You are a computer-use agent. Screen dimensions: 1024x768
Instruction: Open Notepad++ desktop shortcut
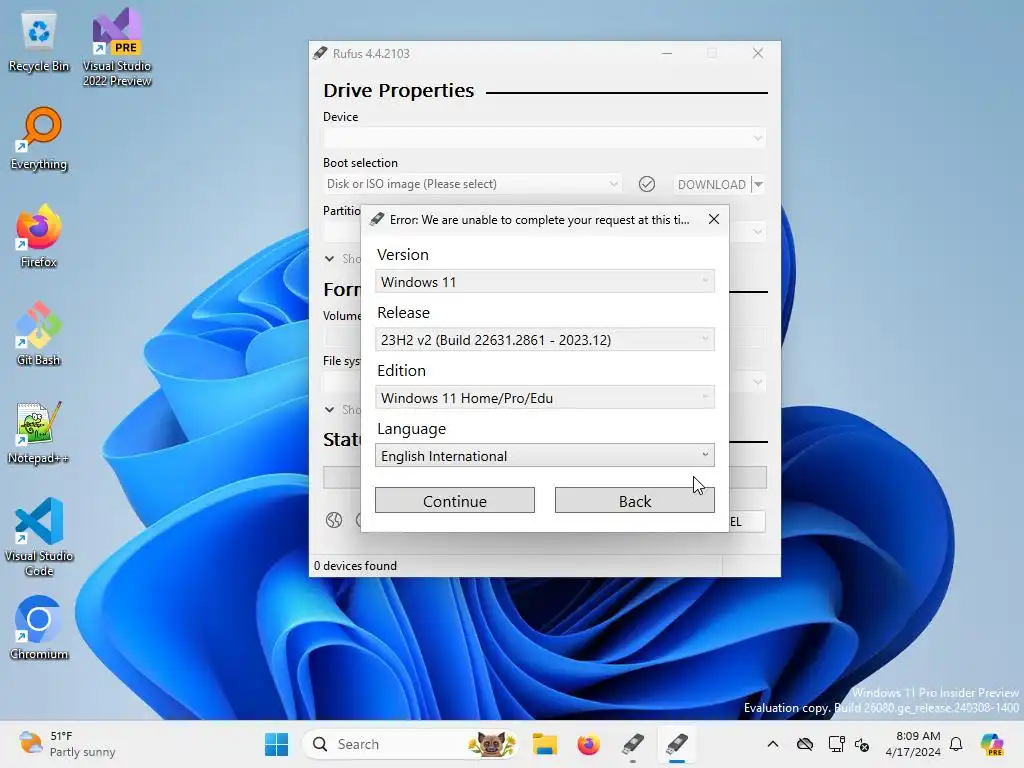pos(39,432)
